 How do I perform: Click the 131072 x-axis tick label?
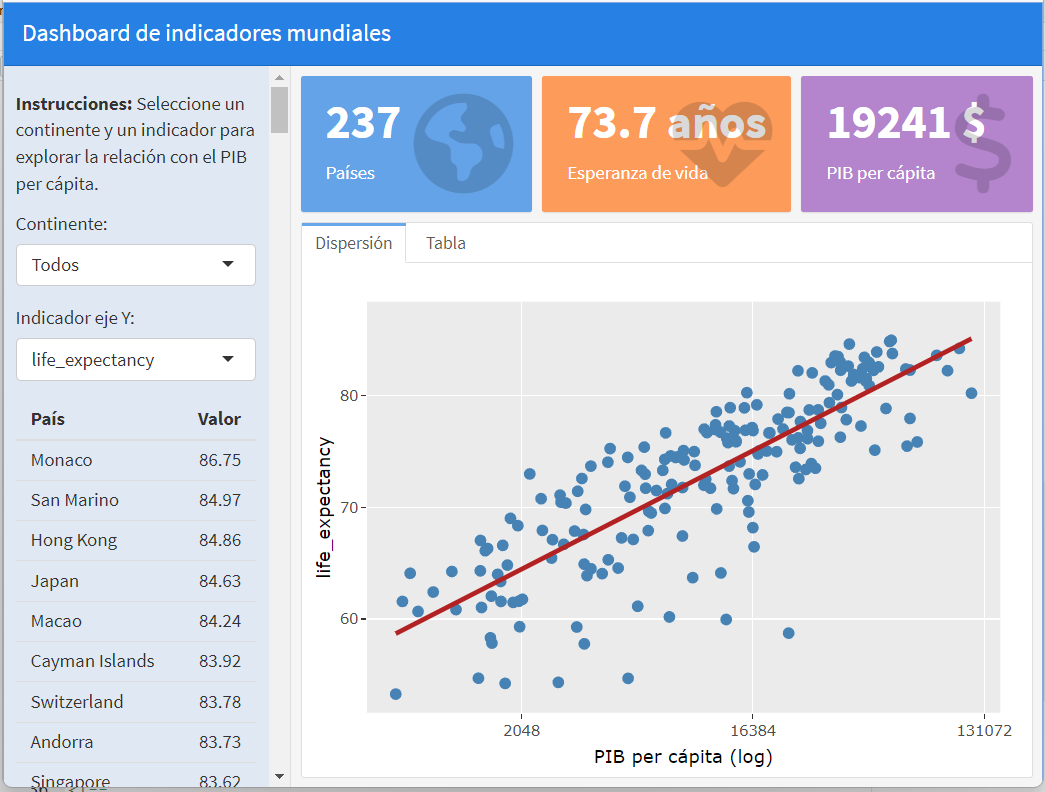(984, 731)
